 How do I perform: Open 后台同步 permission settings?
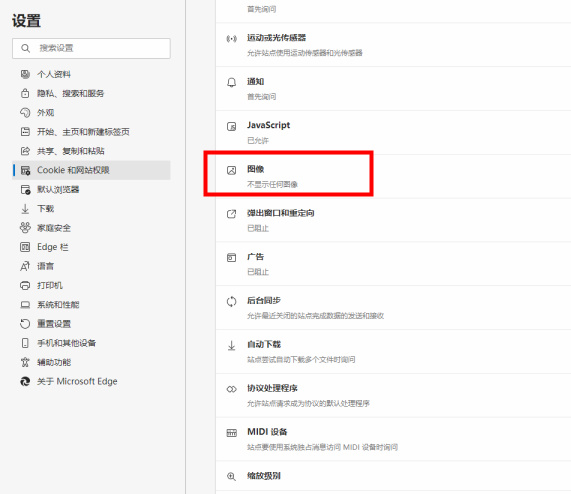393,308
